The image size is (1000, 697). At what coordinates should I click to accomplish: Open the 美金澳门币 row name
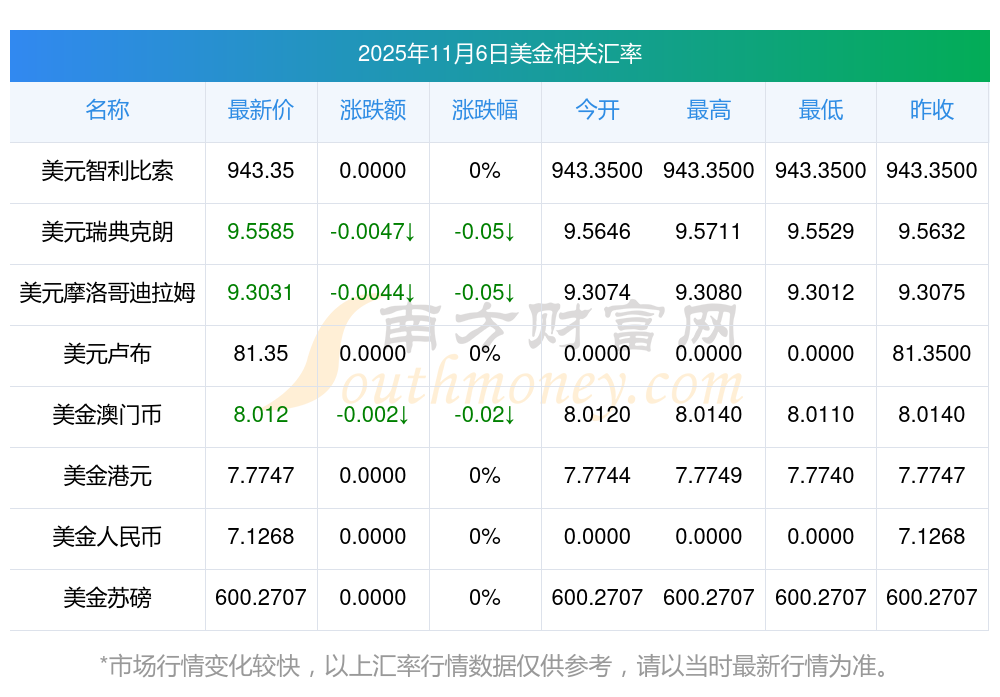[107, 415]
